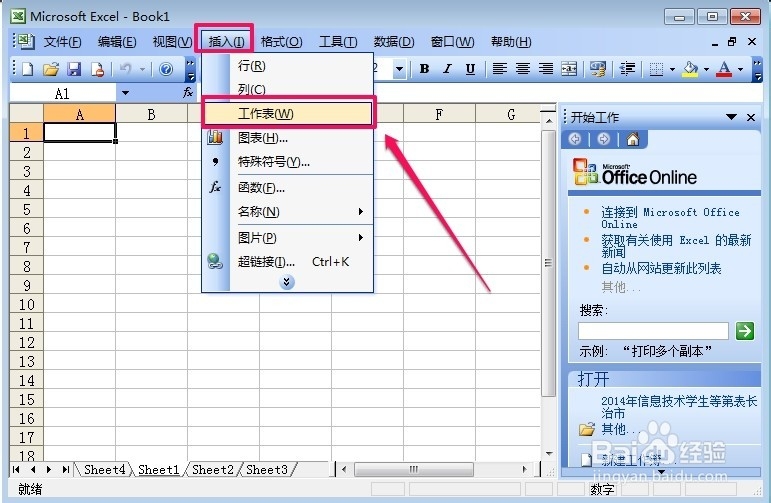
Task: Open the Undo history dropdown
Action: coord(142,69)
